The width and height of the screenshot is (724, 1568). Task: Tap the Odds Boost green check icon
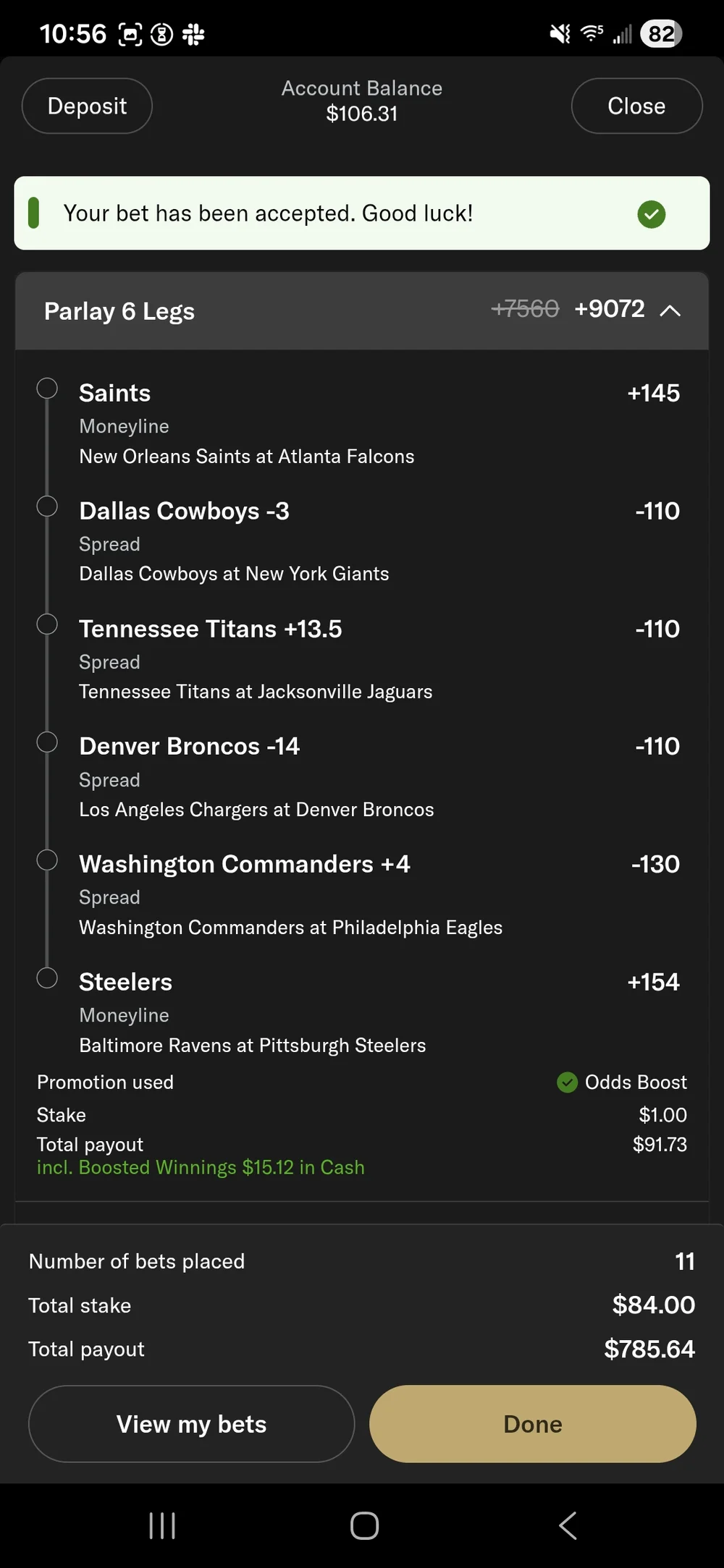tap(567, 1082)
